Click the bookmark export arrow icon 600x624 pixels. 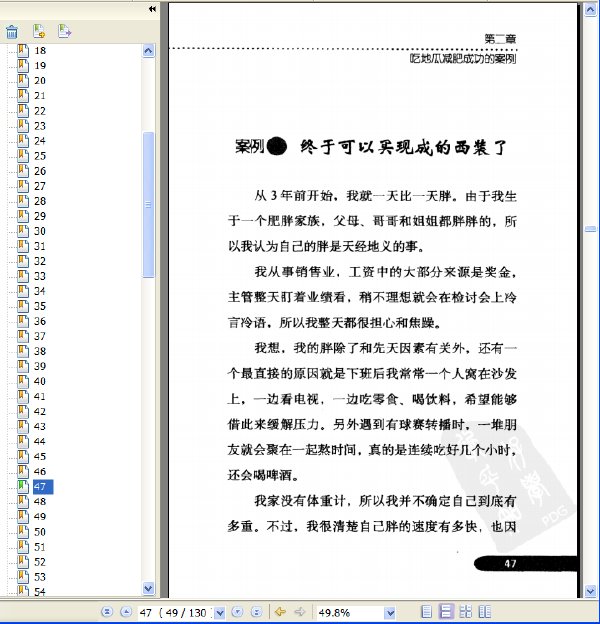pos(64,31)
